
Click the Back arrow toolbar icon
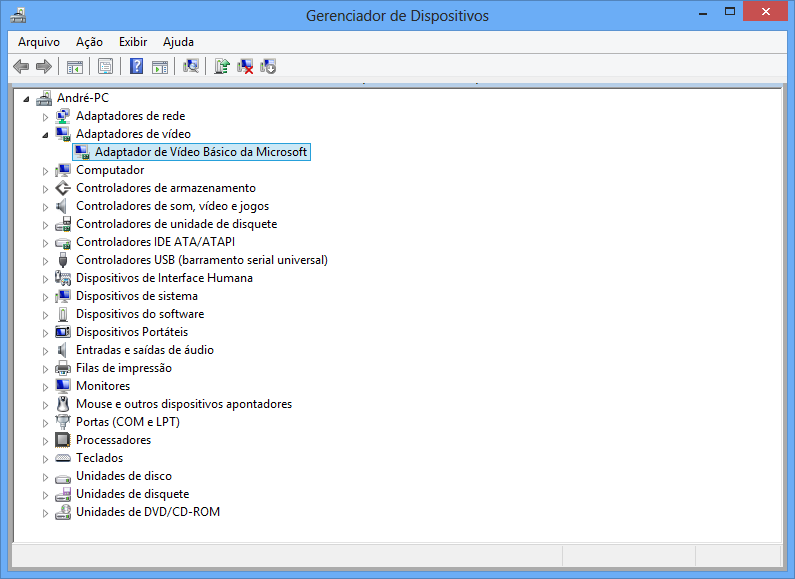(x=21, y=66)
